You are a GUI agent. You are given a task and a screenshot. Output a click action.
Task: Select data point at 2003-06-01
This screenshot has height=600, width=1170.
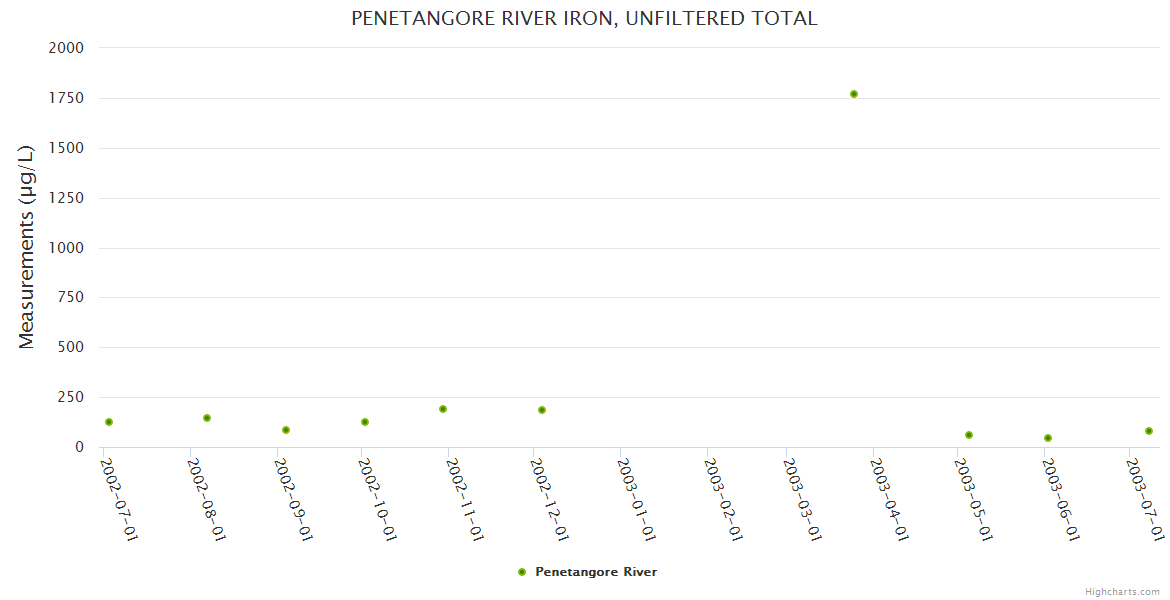point(1048,438)
